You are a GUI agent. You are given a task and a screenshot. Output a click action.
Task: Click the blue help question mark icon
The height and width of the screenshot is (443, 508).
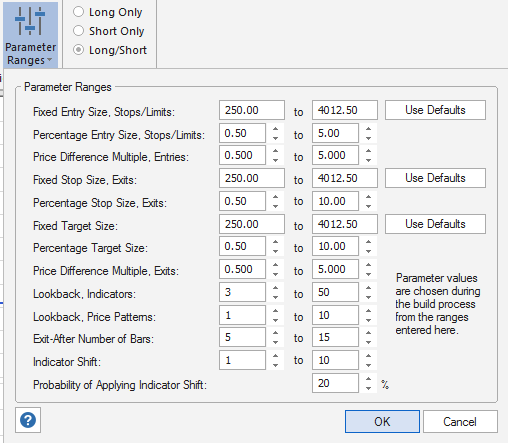coord(28,420)
